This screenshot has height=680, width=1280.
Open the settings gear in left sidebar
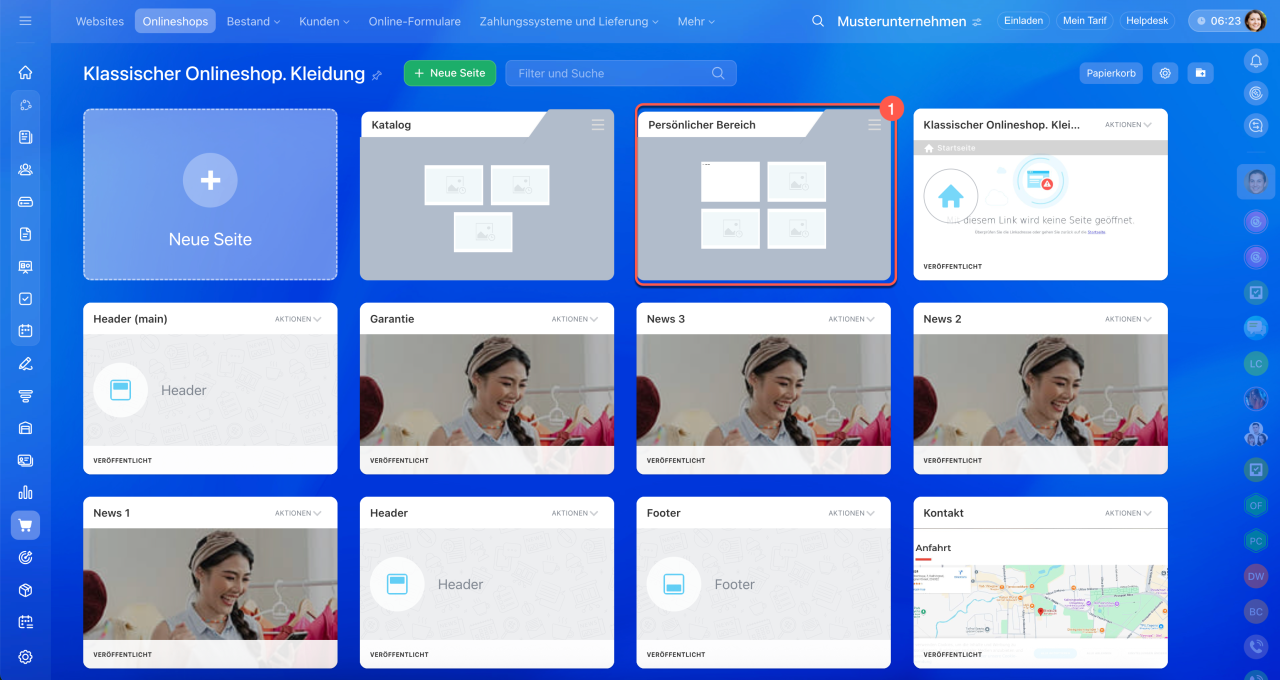tap(25, 657)
